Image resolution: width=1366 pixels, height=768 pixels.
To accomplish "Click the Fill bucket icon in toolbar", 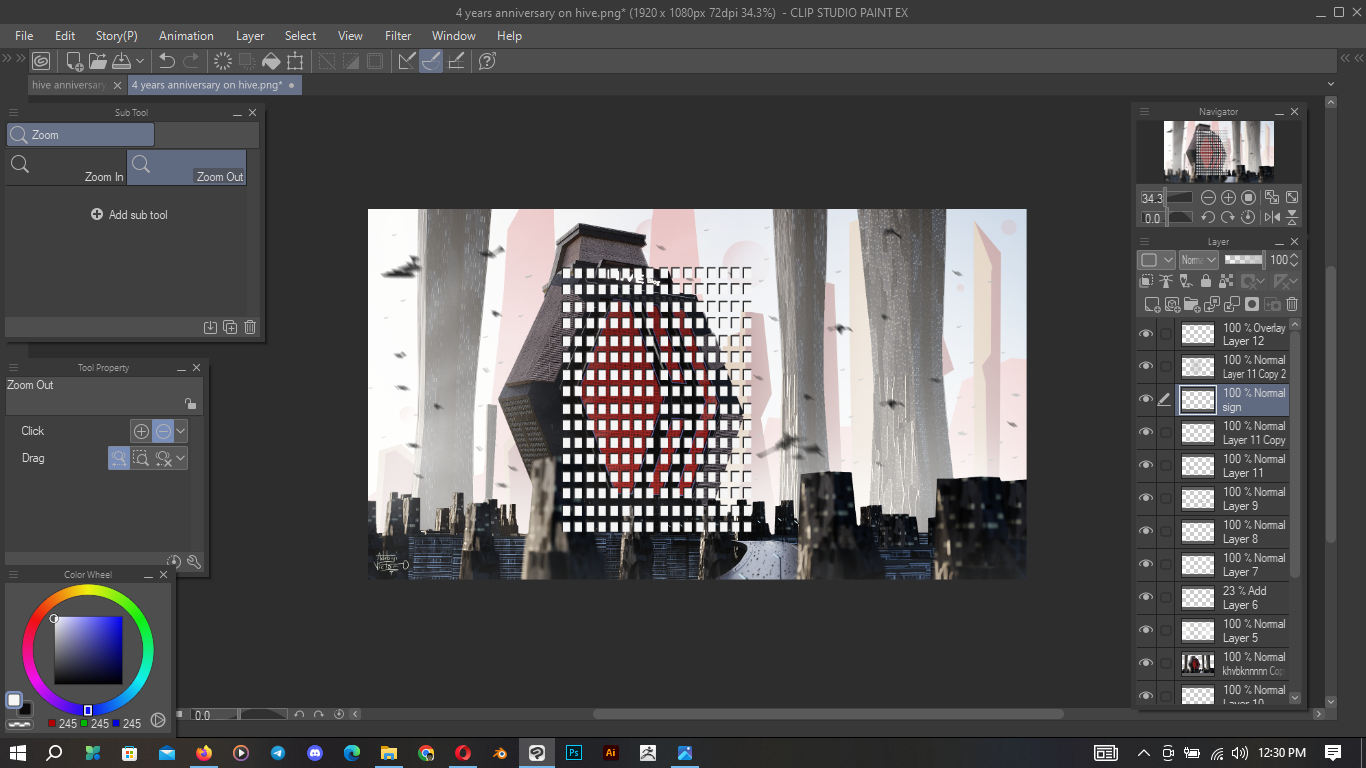I will (271, 61).
